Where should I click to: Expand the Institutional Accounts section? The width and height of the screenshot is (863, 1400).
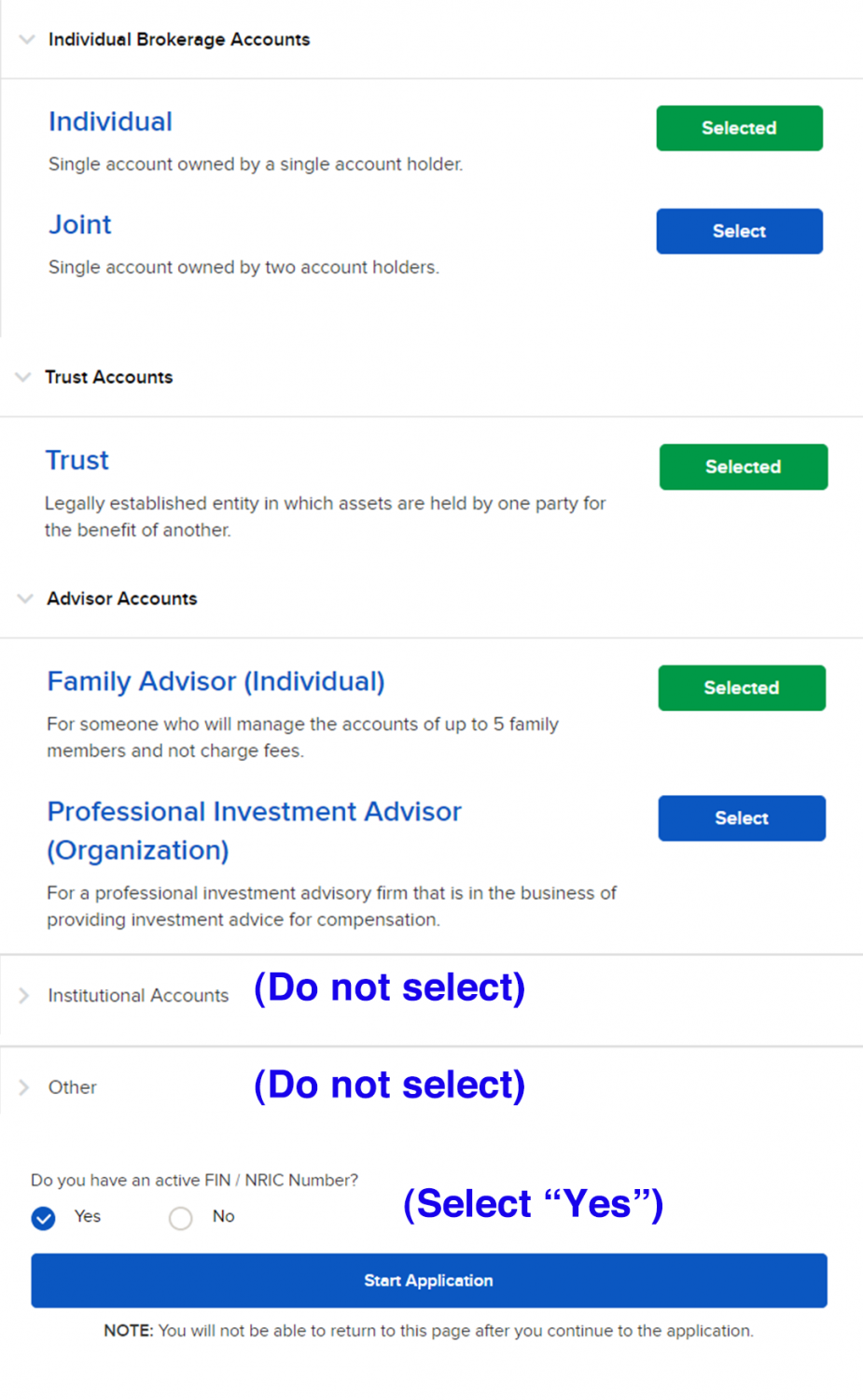[24, 996]
